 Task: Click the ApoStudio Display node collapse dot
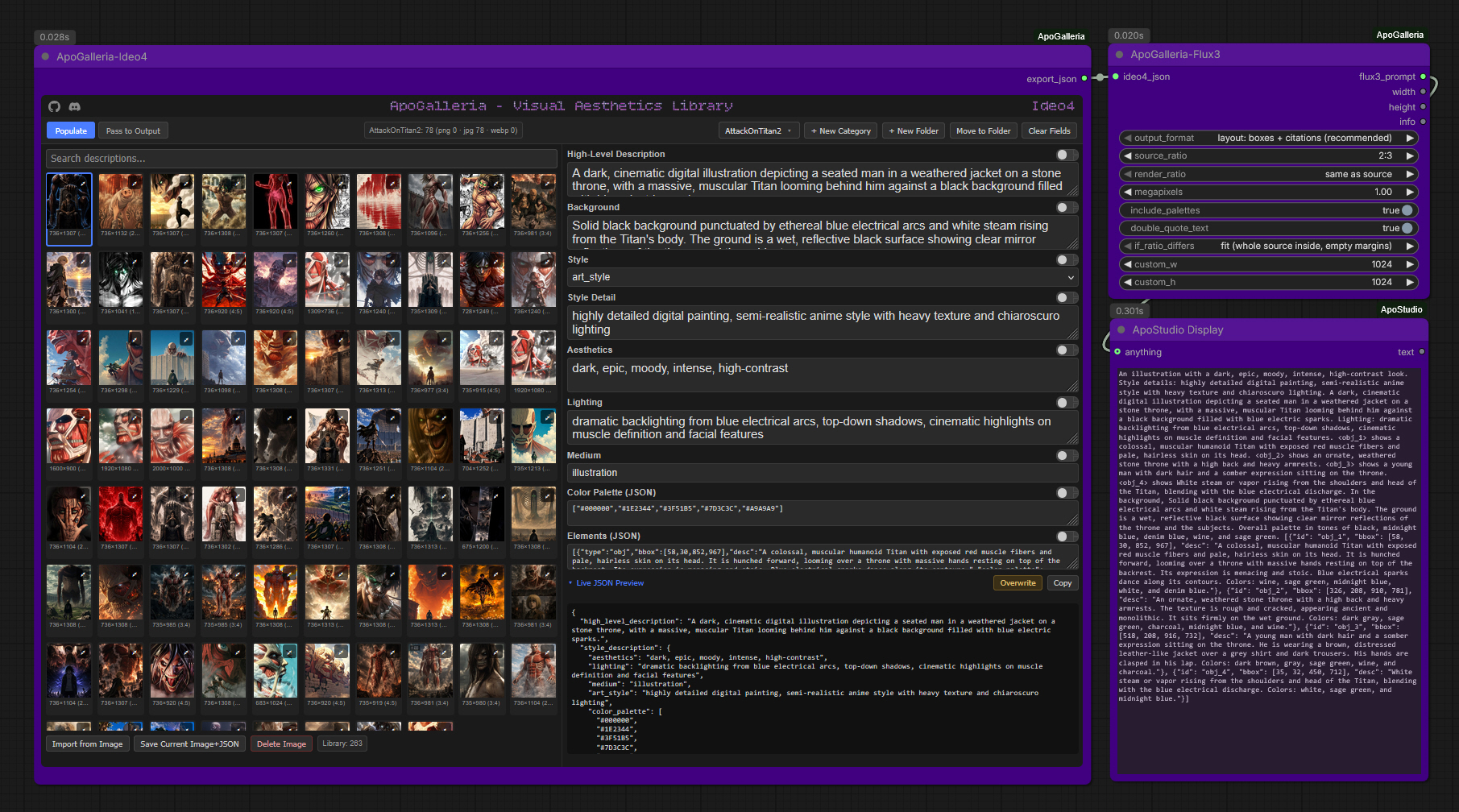coord(1121,329)
